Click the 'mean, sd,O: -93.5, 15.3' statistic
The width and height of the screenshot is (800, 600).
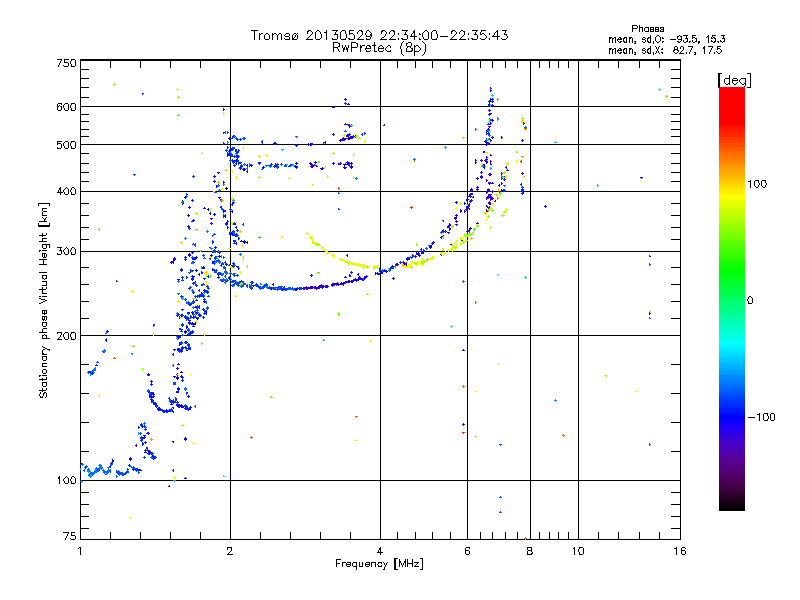tap(666, 39)
